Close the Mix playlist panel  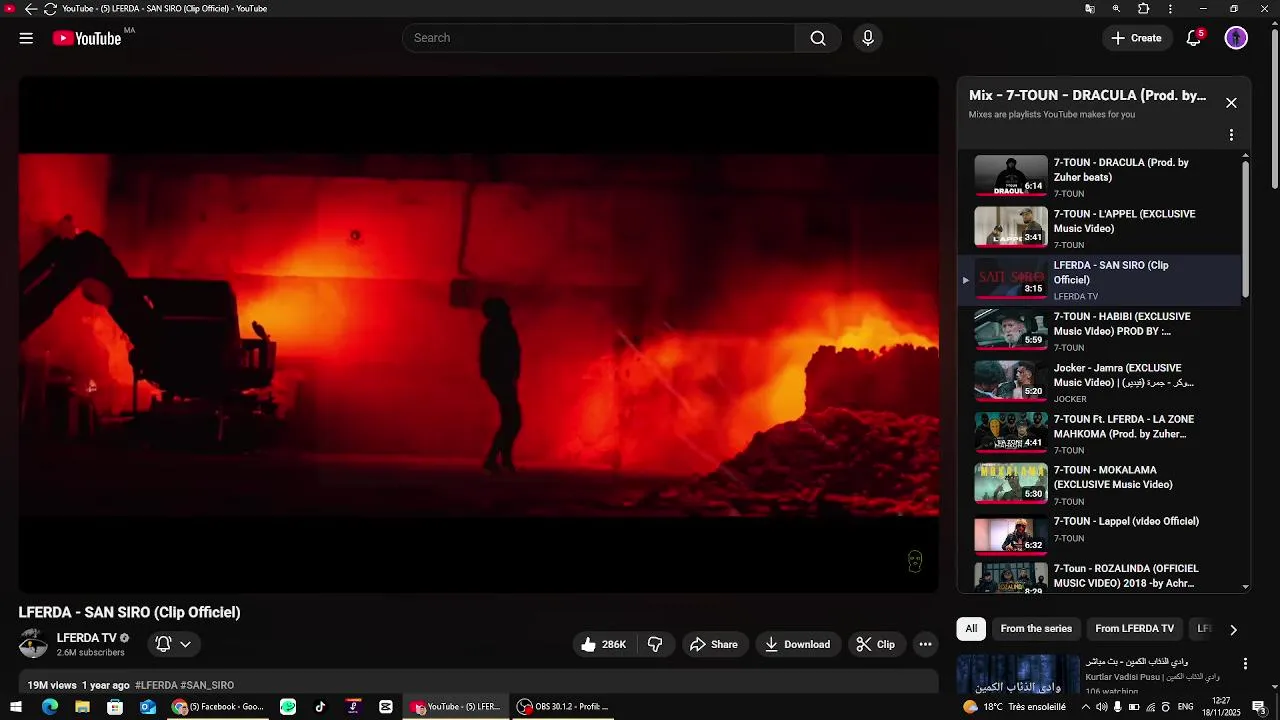click(x=1231, y=103)
